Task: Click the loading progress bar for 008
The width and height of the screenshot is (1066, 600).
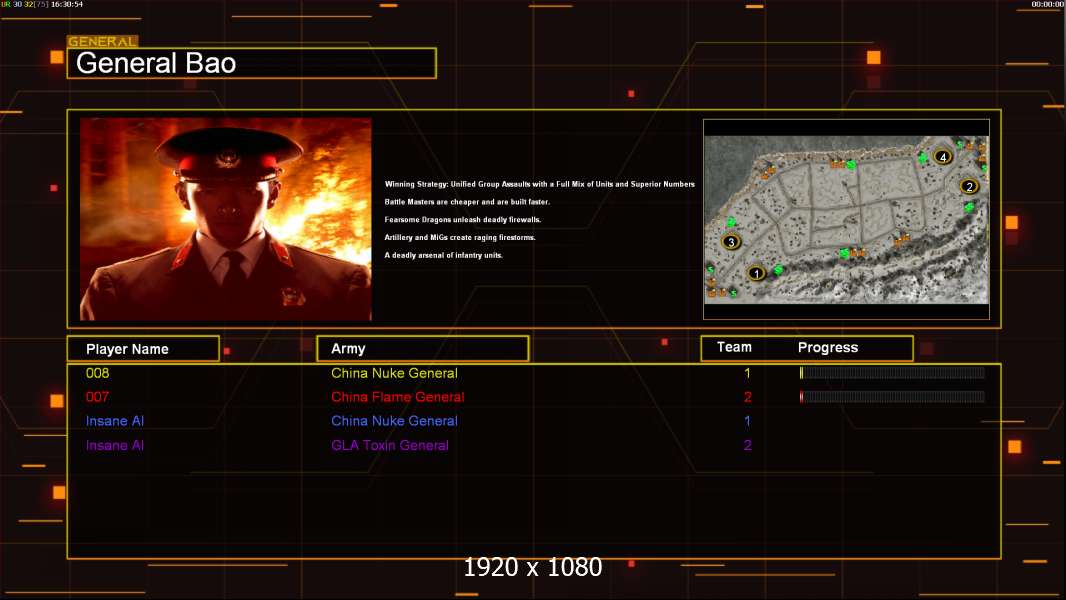Action: [x=892, y=372]
